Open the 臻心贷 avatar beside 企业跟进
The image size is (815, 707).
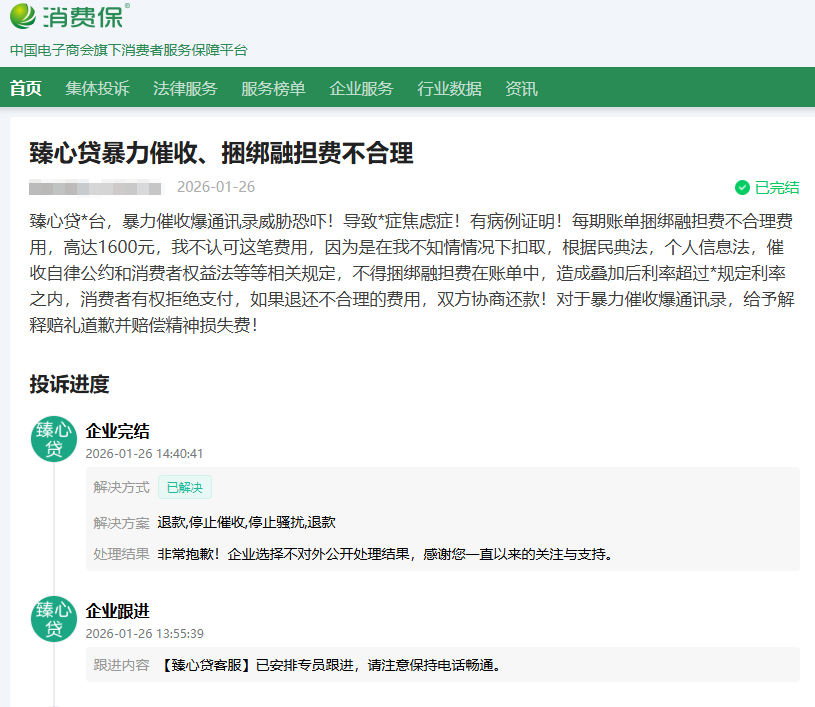[54, 618]
